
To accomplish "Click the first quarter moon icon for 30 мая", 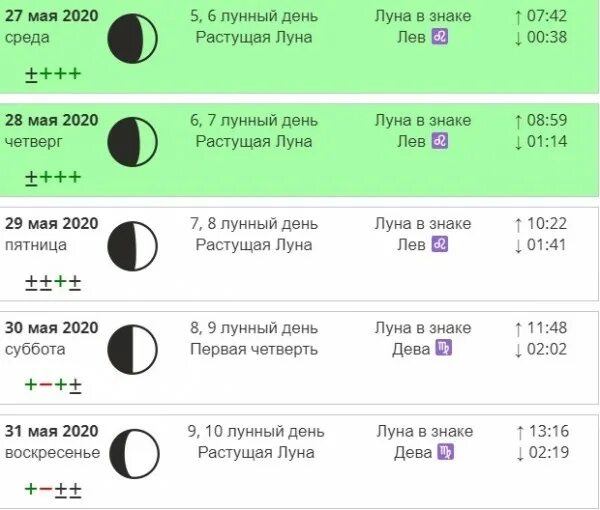I will (x=132, y=350).
